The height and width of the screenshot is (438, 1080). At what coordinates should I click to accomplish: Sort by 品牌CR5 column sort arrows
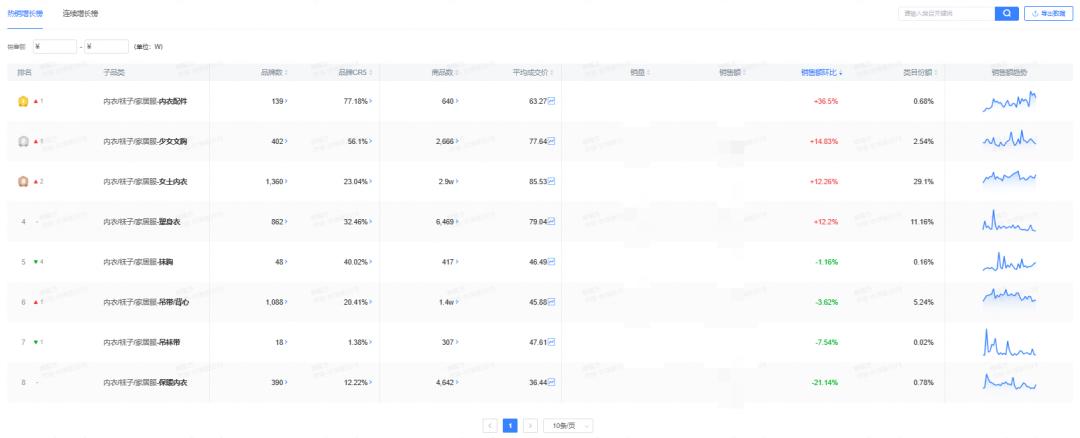pos(371,72)
